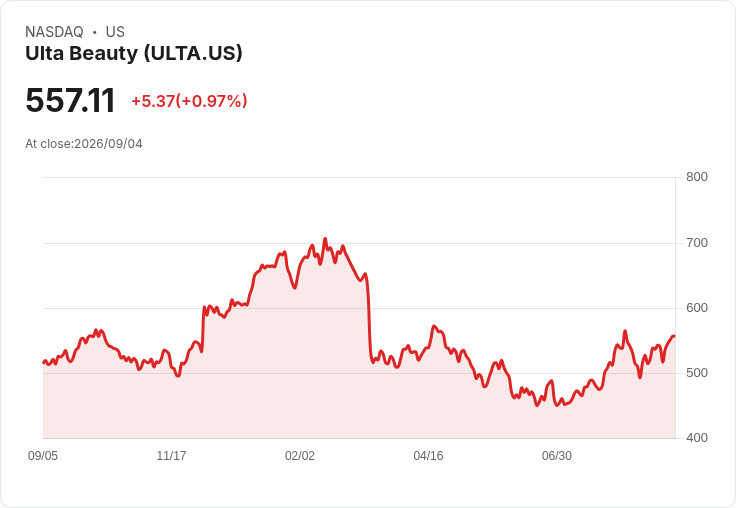Click the chart's highest peak near 700
The height and width of the screenshot is (508, 736).
click(x=325, y=239)
